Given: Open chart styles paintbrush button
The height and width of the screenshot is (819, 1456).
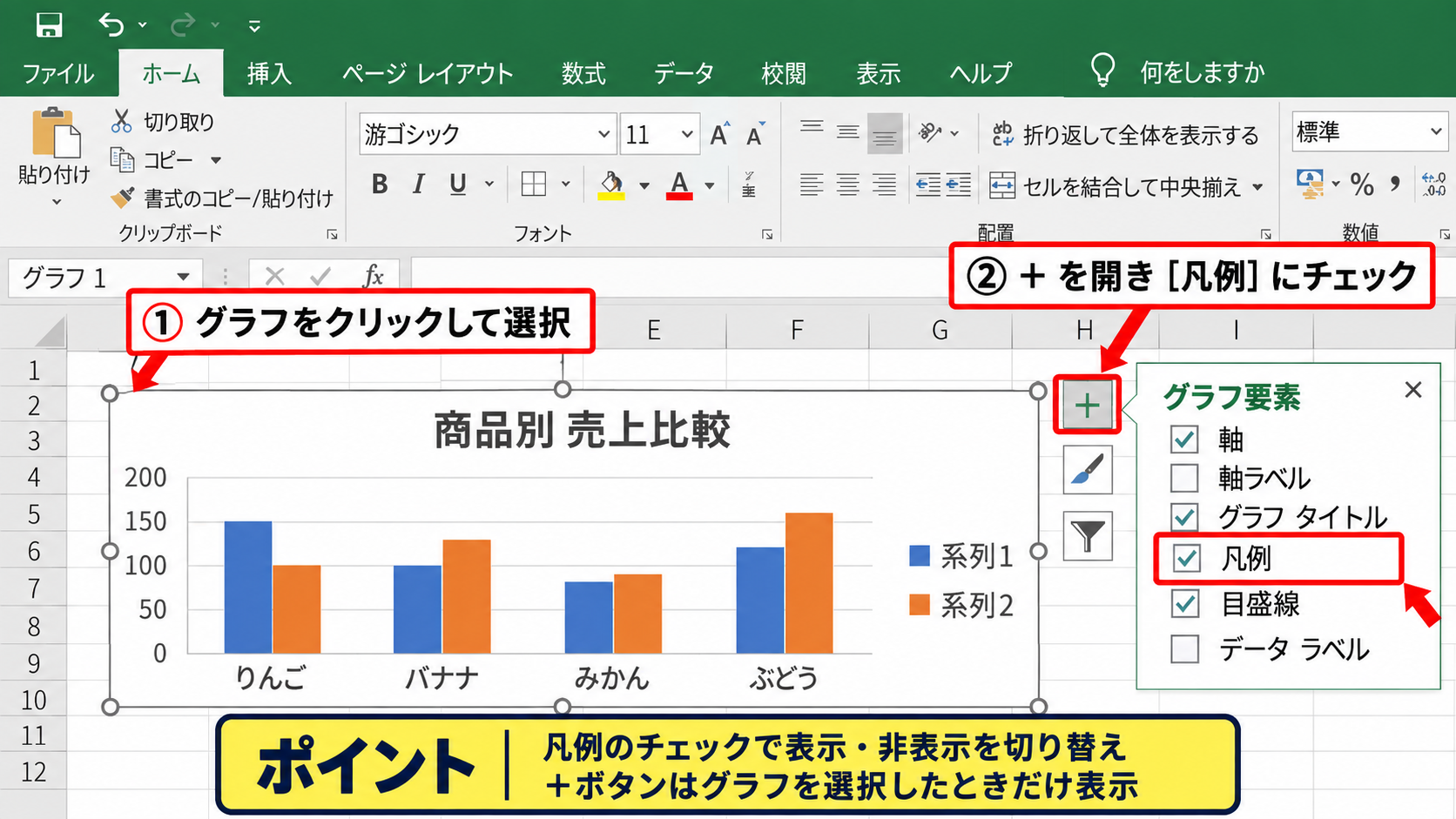Looking at the screenshot, I should point(1088,470).
